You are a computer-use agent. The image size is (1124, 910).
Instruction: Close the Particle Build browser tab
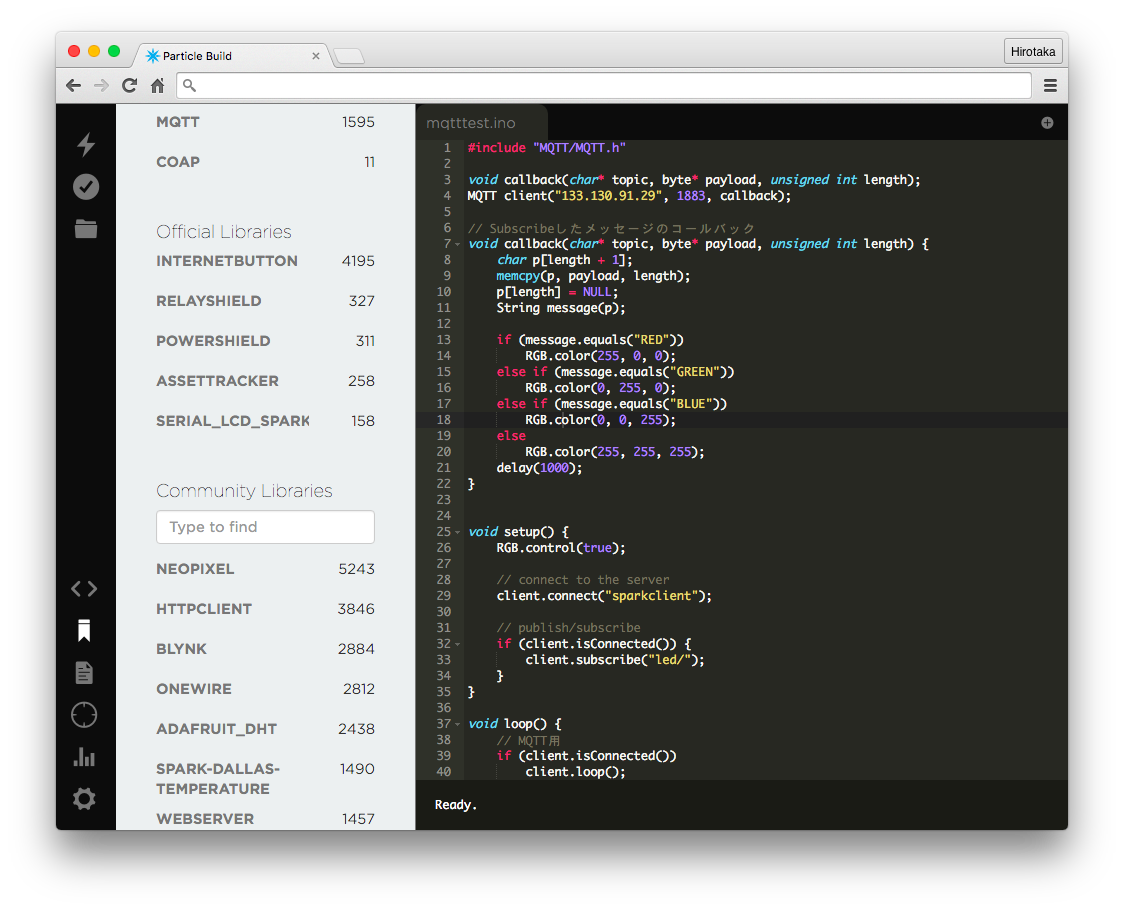click(315, 56)
